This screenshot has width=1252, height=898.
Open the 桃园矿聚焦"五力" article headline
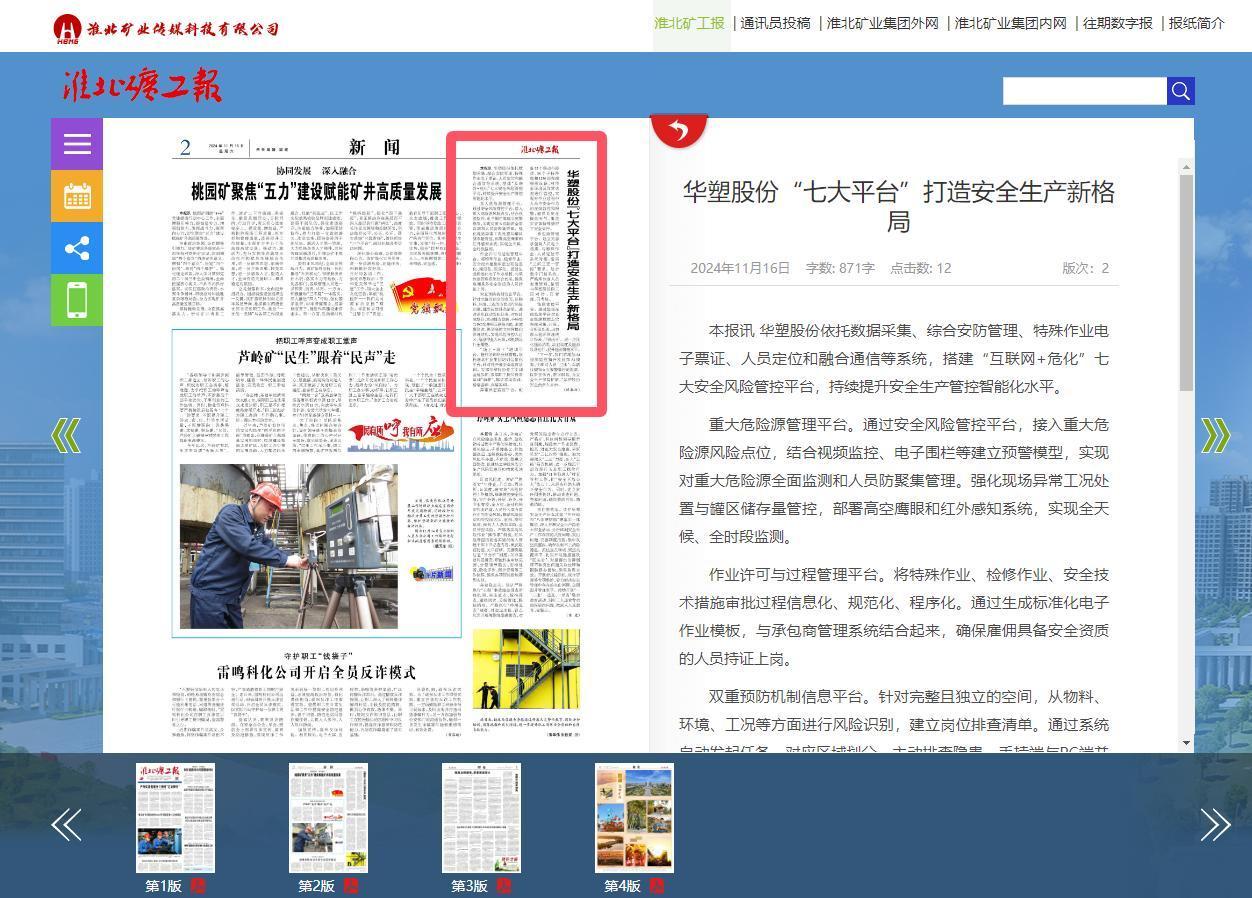pyautogui.click(x=316, y=191)
